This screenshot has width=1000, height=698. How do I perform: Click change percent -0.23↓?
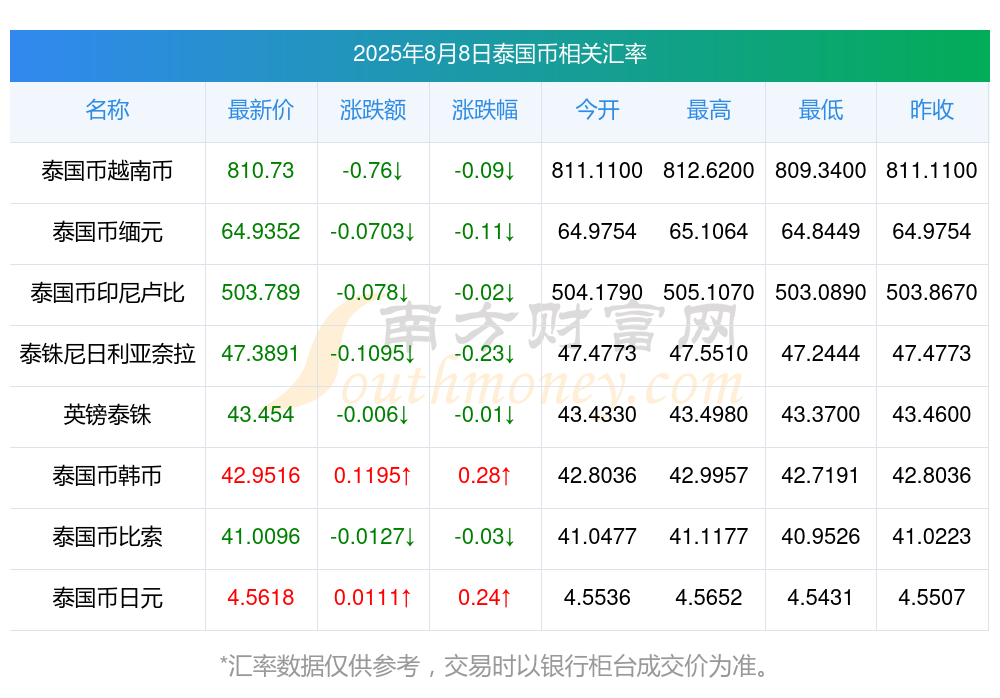tap(485, 353)
